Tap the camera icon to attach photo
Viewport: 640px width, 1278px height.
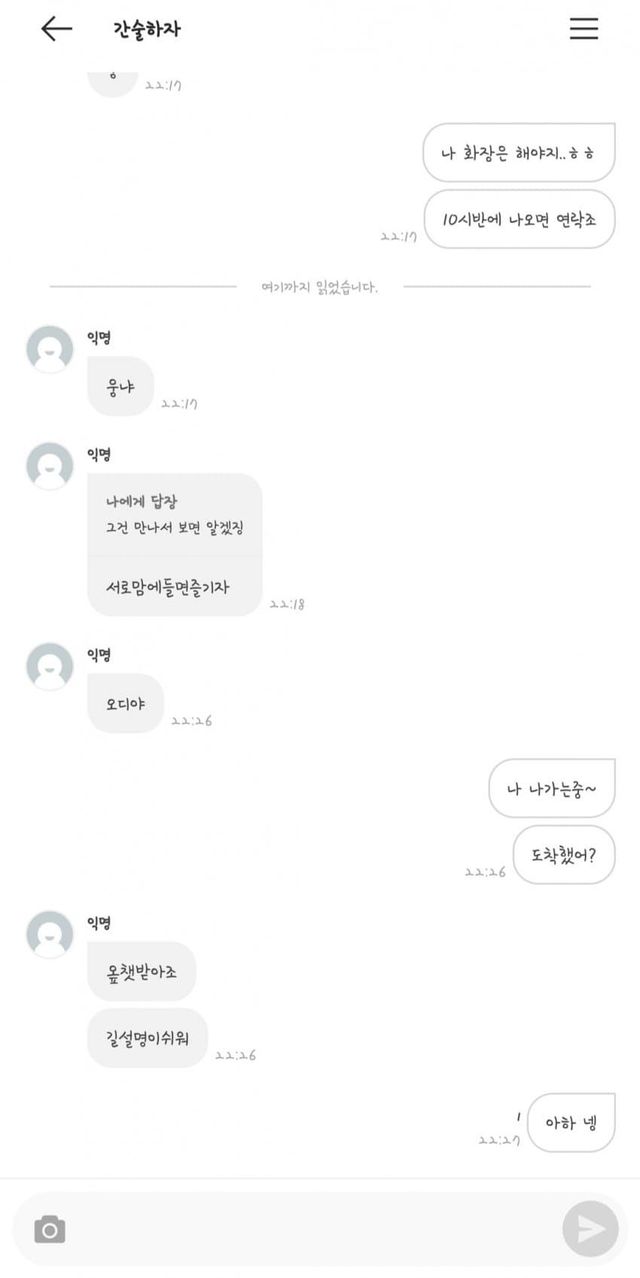(50, 1229)
